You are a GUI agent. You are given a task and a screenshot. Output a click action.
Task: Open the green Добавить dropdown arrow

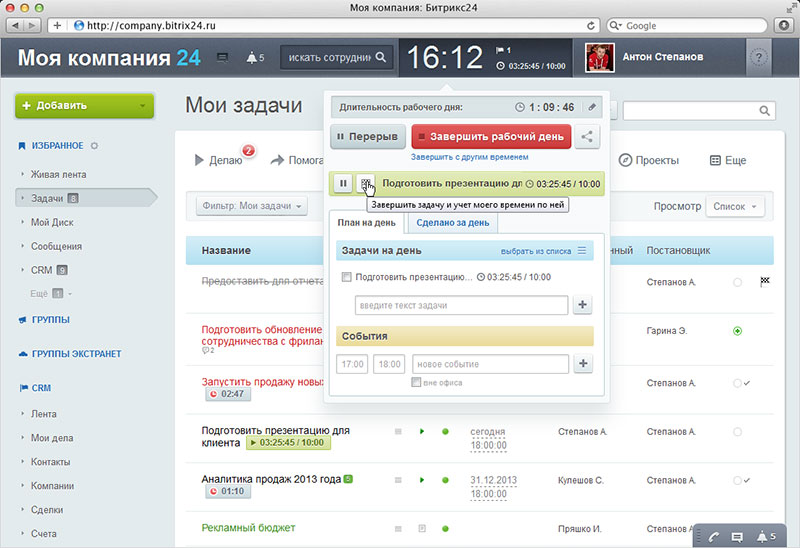(x=142, y=106)
